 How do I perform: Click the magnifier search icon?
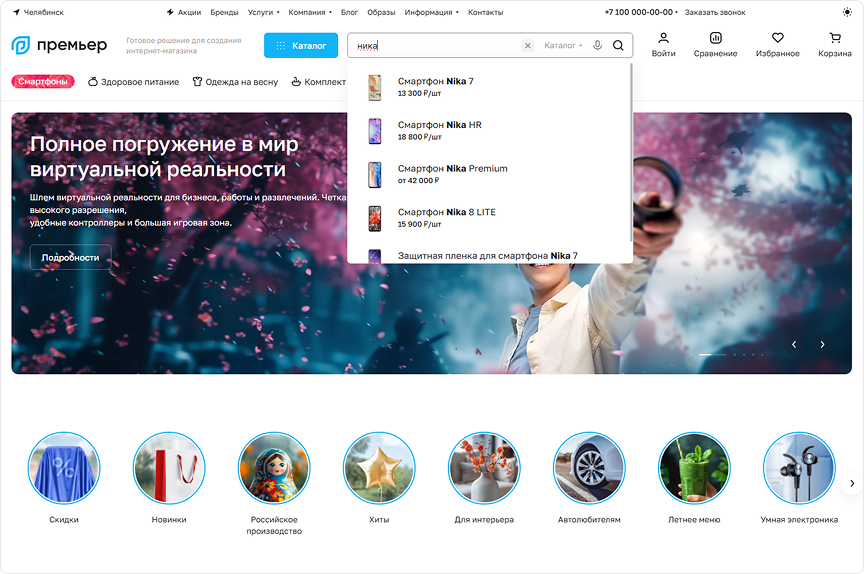coord(618,45)
